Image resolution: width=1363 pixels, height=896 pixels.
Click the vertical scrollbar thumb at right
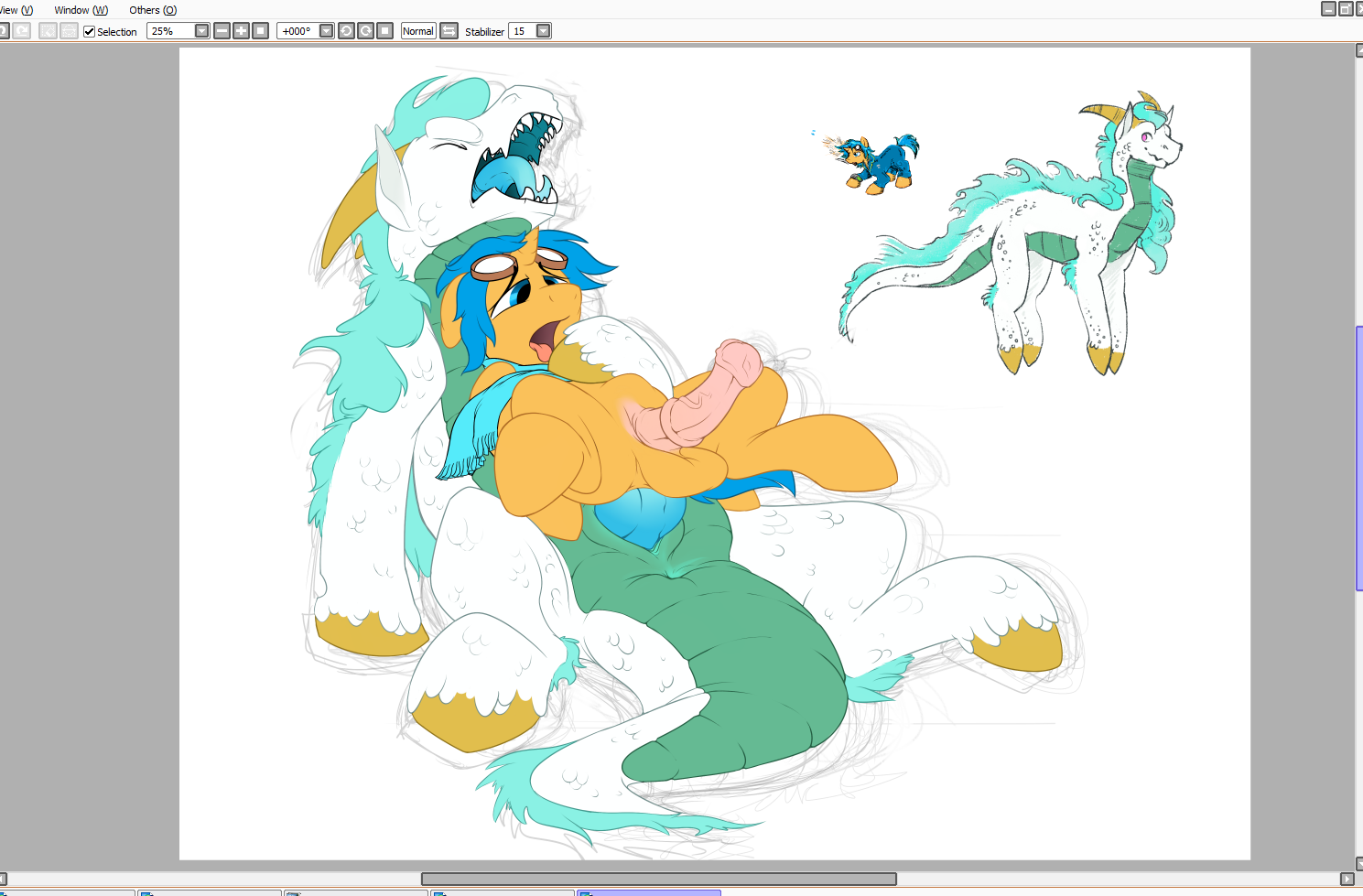pos(1358,458)
